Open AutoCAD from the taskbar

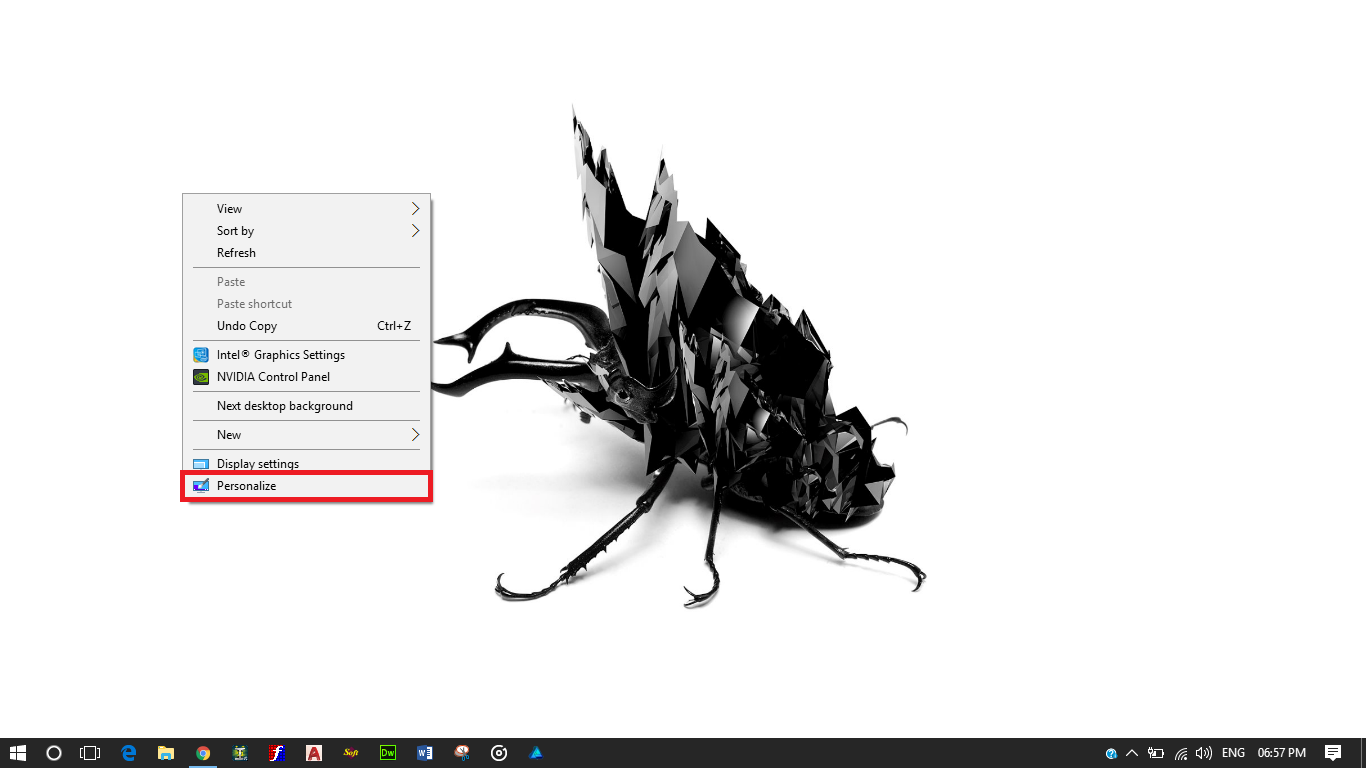(314, 753)
